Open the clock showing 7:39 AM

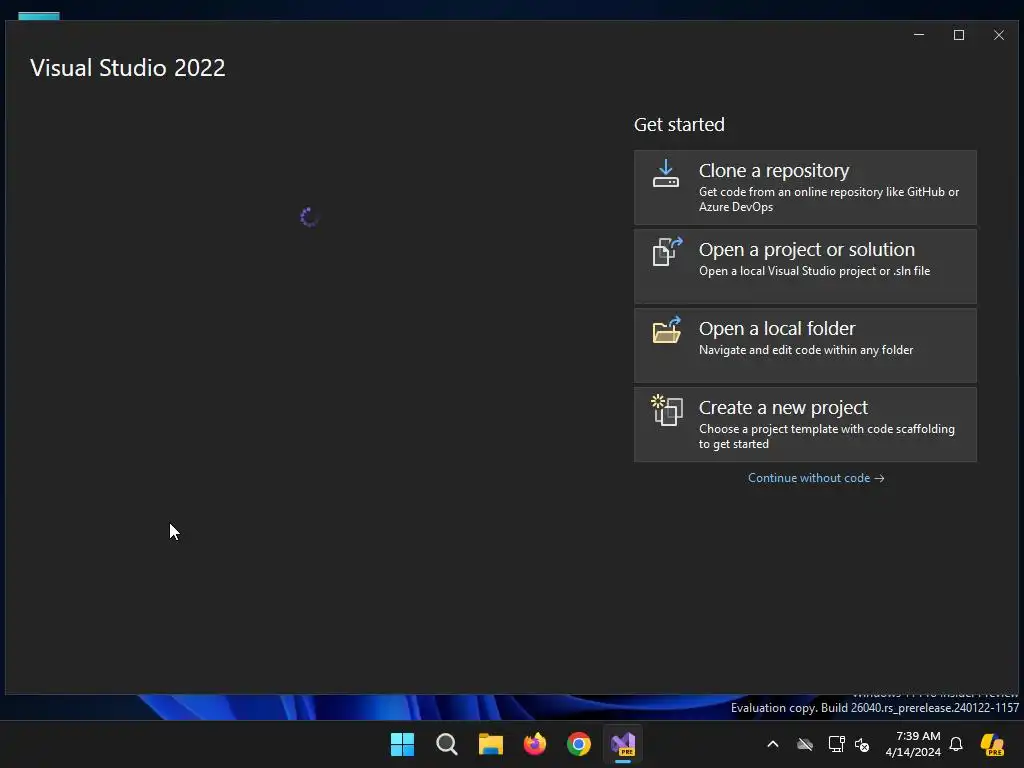click(x=913, y=744)
